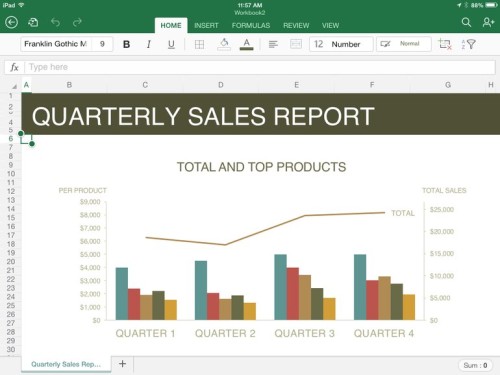This screenshot has height=375, width=500.
Task: Toggle italic formatting
Action: click(x=149, y=44)
